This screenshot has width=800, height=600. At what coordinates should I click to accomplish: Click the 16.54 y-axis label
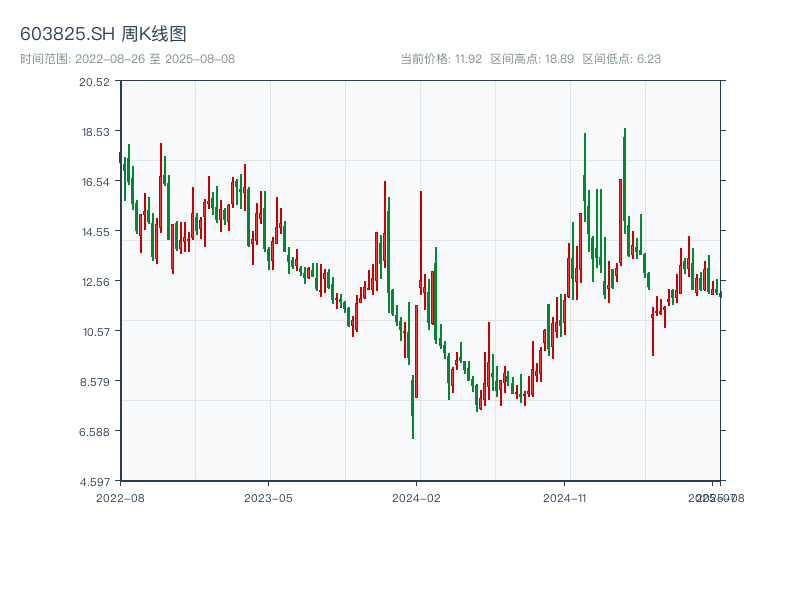[95, 181]
